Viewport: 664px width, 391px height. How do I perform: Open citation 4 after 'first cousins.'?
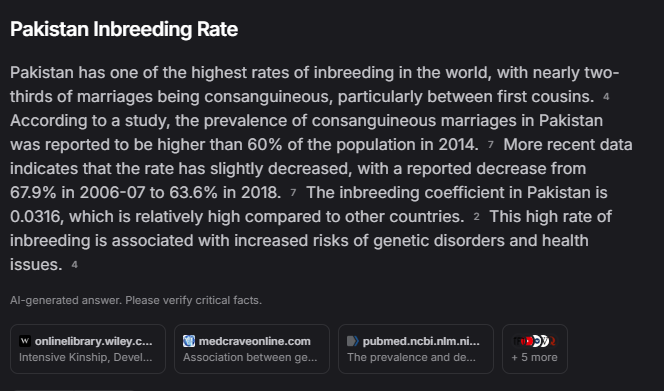pyautogui.click(x=606, y=97)
